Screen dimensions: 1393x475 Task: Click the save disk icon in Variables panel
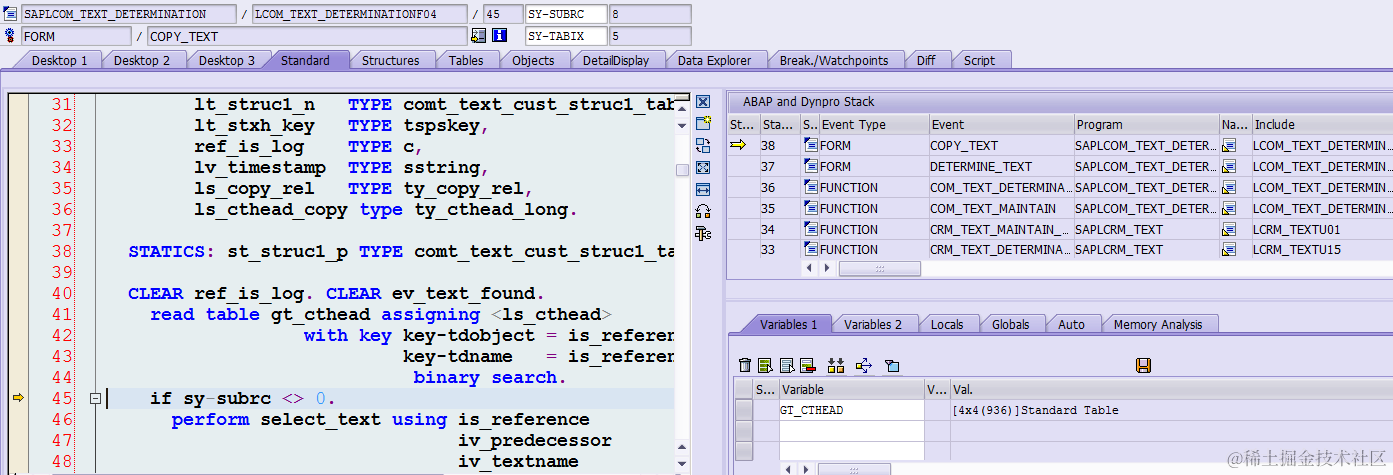click(x=1144, y=365)
